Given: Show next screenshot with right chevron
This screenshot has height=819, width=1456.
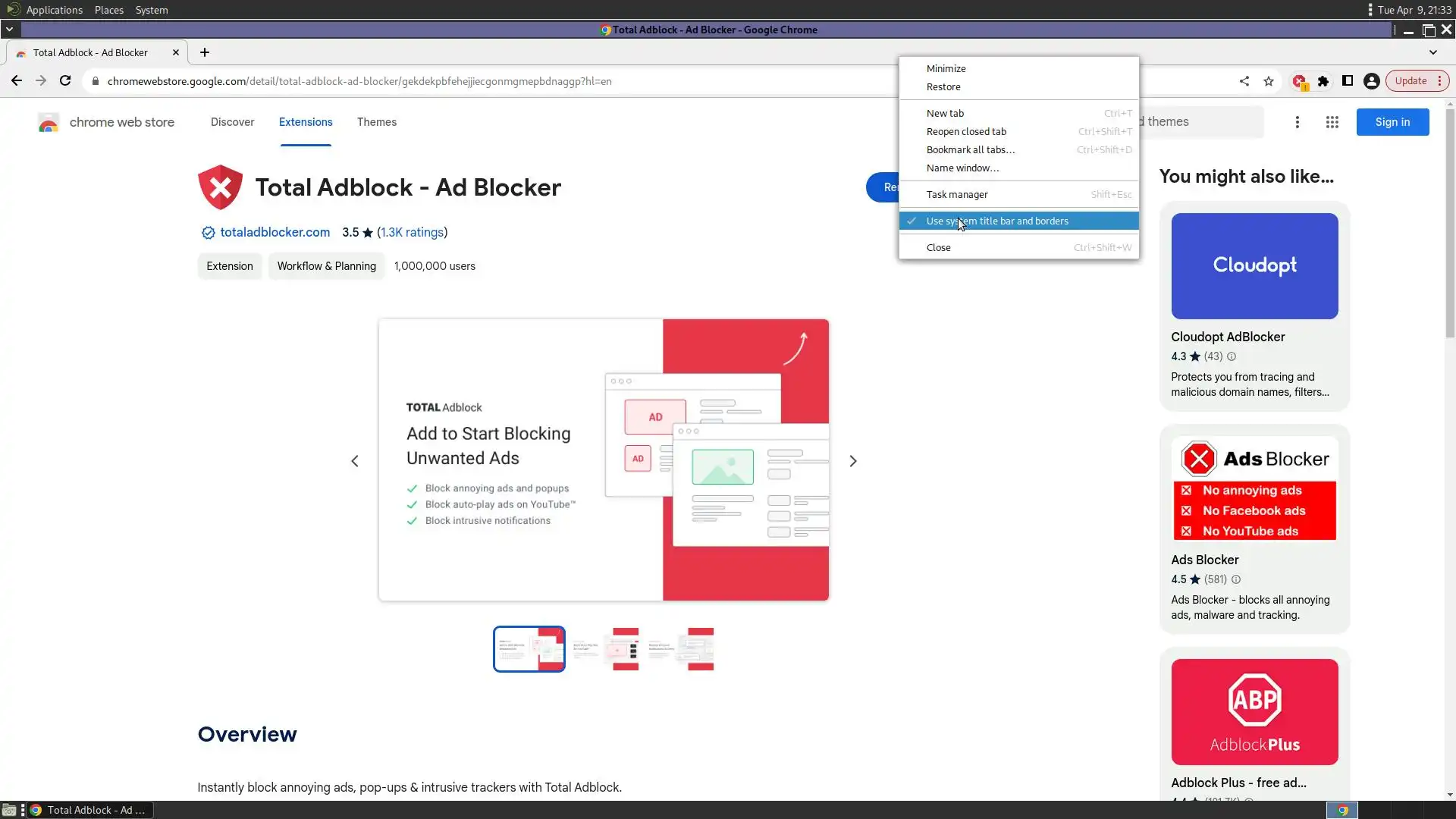Looking at the screenshot, I should point(852,461).
